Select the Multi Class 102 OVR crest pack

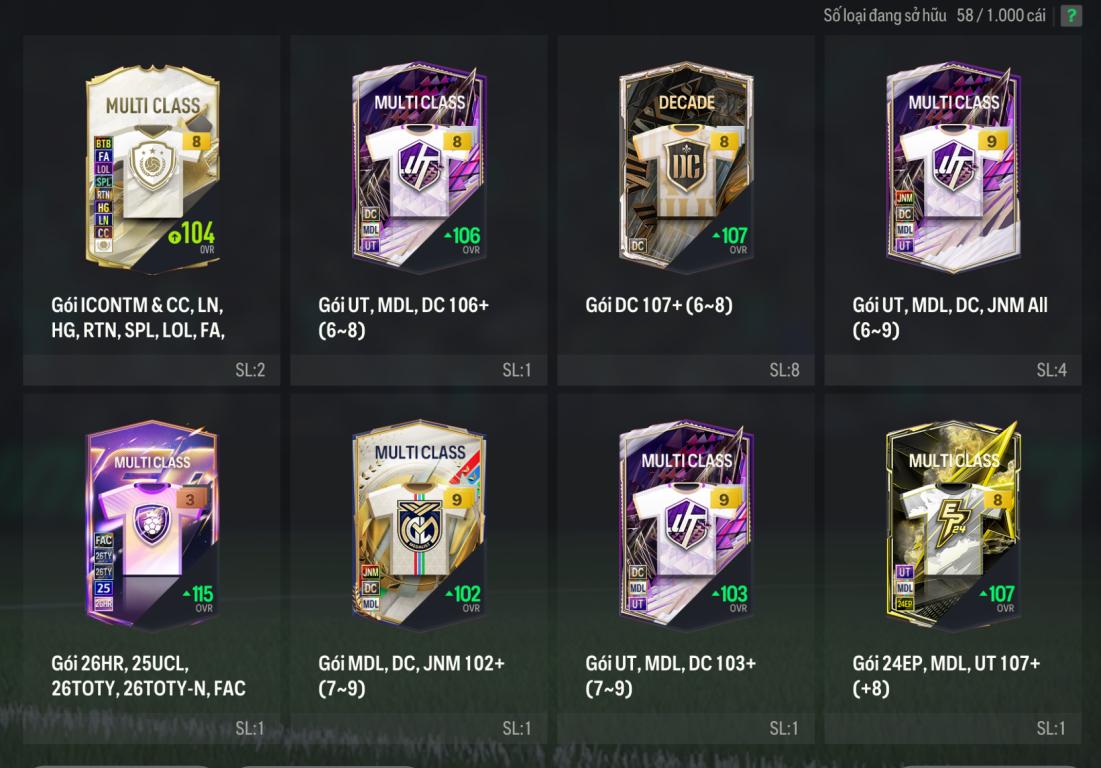click(x=419, y=526)
